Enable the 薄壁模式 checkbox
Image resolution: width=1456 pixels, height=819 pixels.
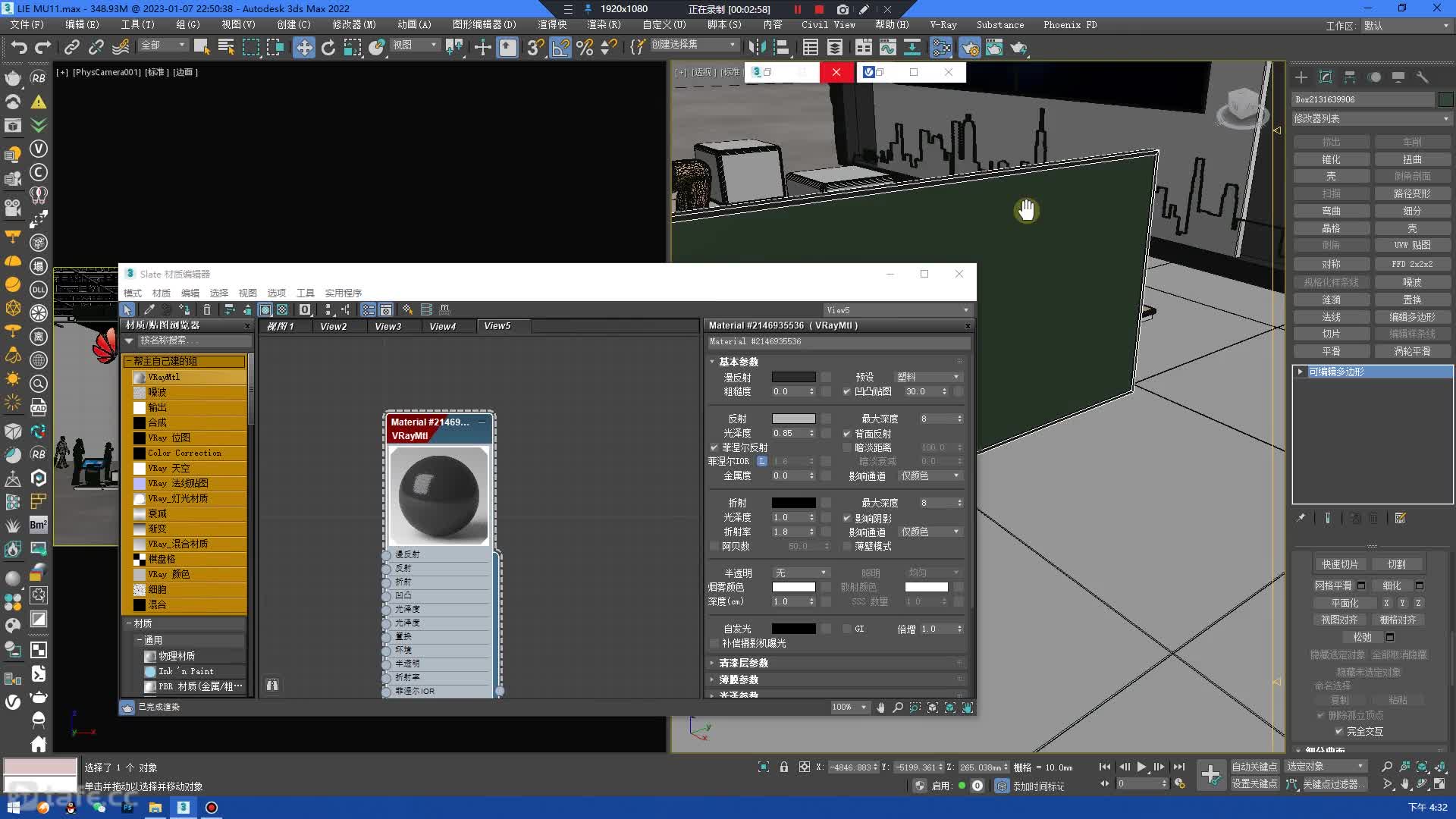click(x=846, y=546)
